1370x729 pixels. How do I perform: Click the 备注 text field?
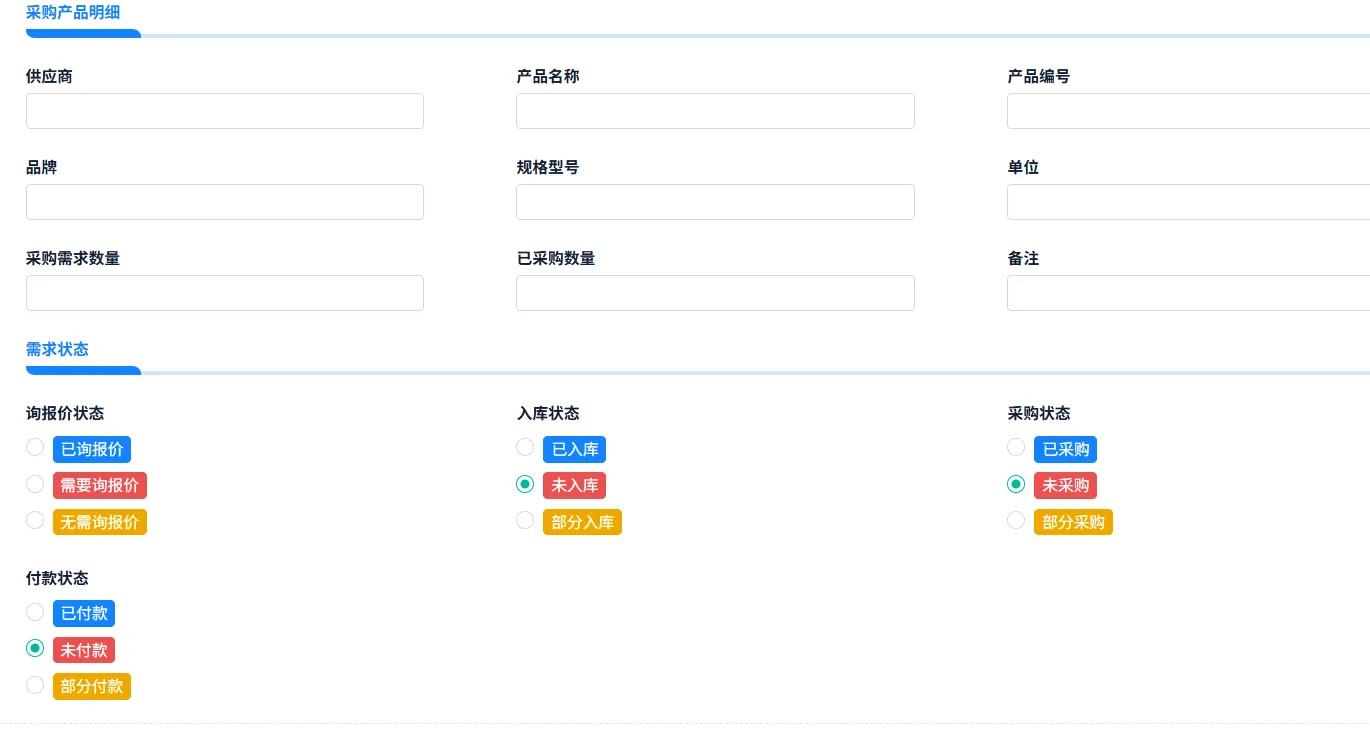point(1188,293)
